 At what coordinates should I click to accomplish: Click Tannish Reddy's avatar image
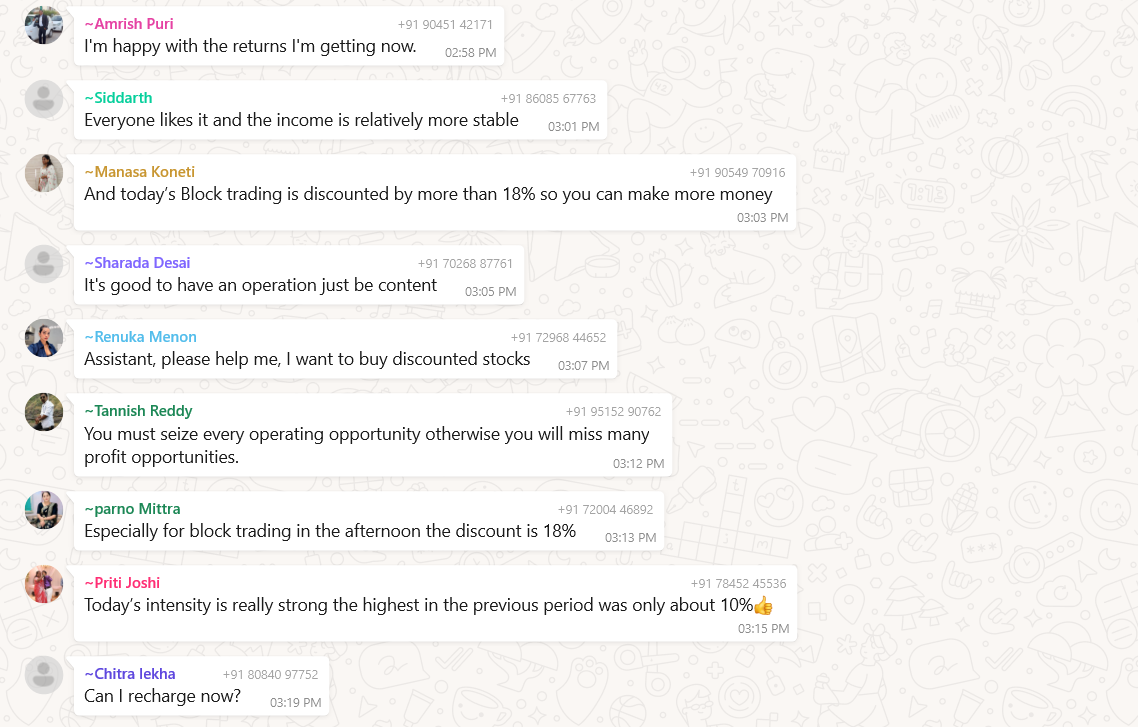click(x=44, y=412)
